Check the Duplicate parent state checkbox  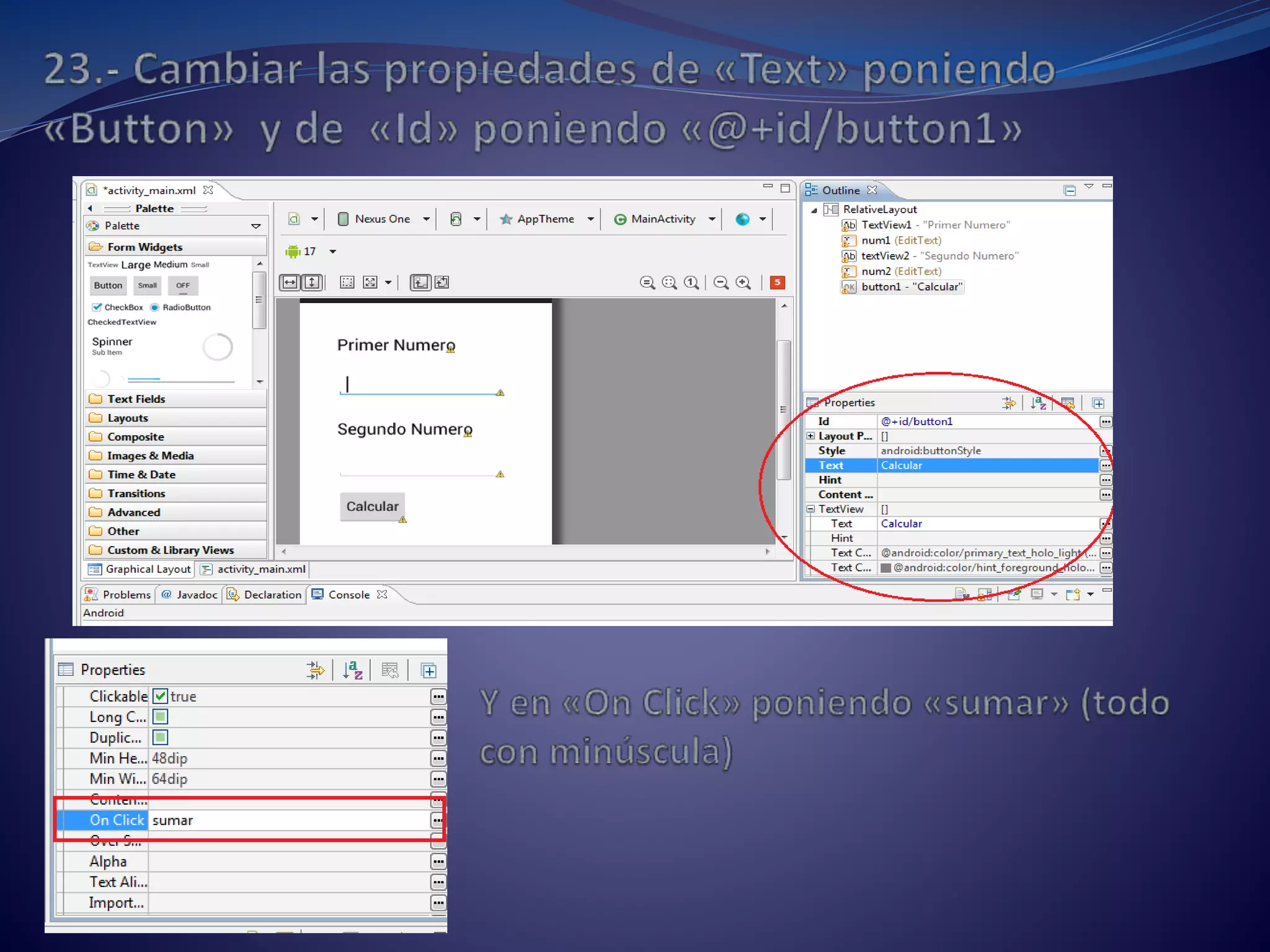click(x=160, y=738)
